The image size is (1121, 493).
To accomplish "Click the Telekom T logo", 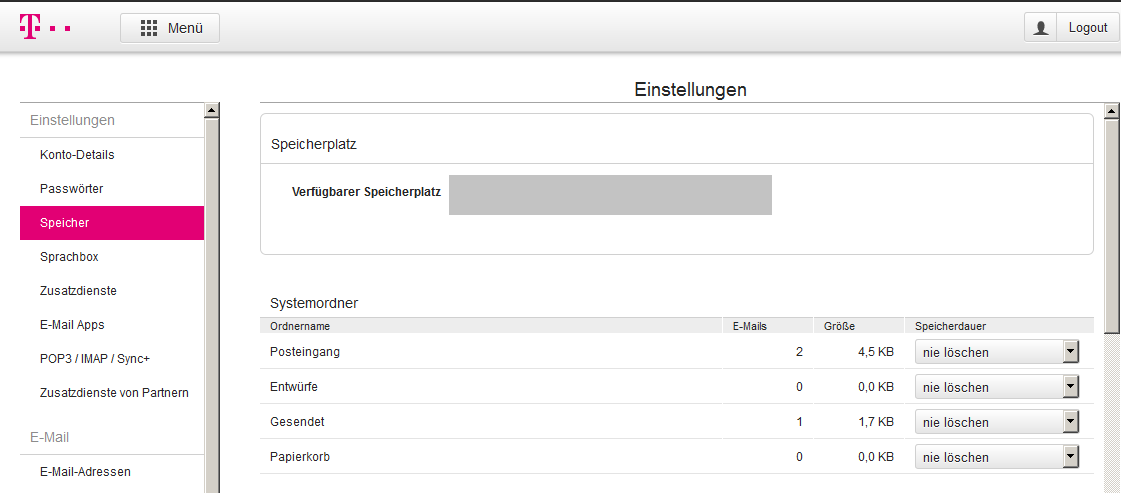I will [x=30, y=27].
